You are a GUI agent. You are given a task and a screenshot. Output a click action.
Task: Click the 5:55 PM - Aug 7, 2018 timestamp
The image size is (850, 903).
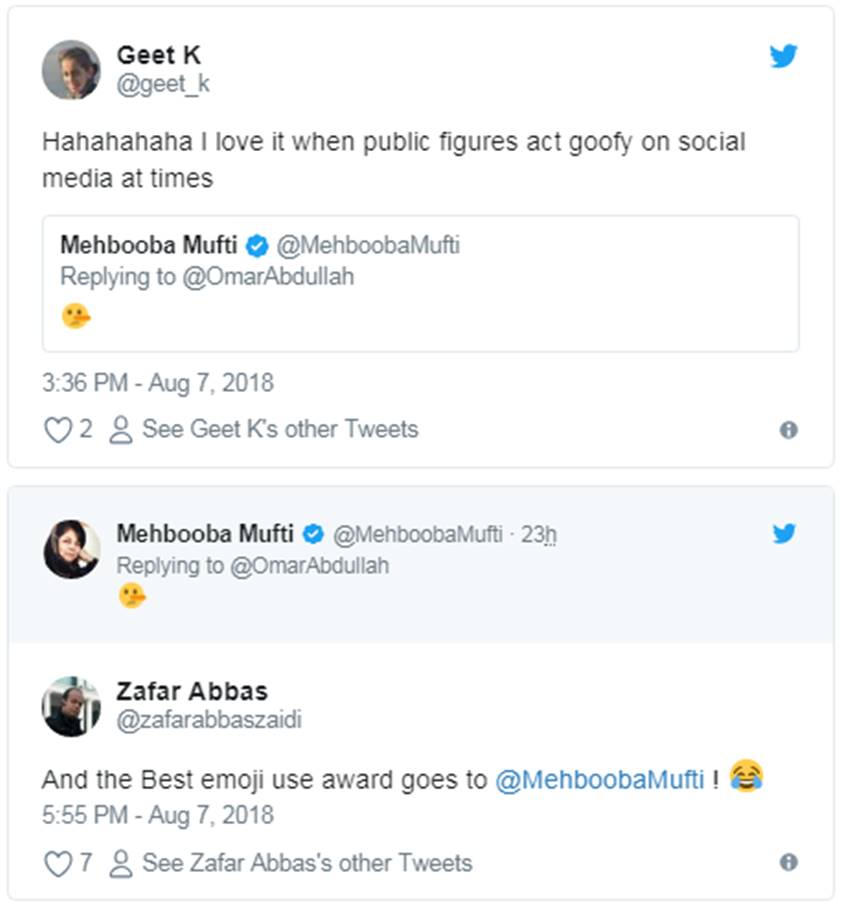pyautogui.click(x=157, y=814)
